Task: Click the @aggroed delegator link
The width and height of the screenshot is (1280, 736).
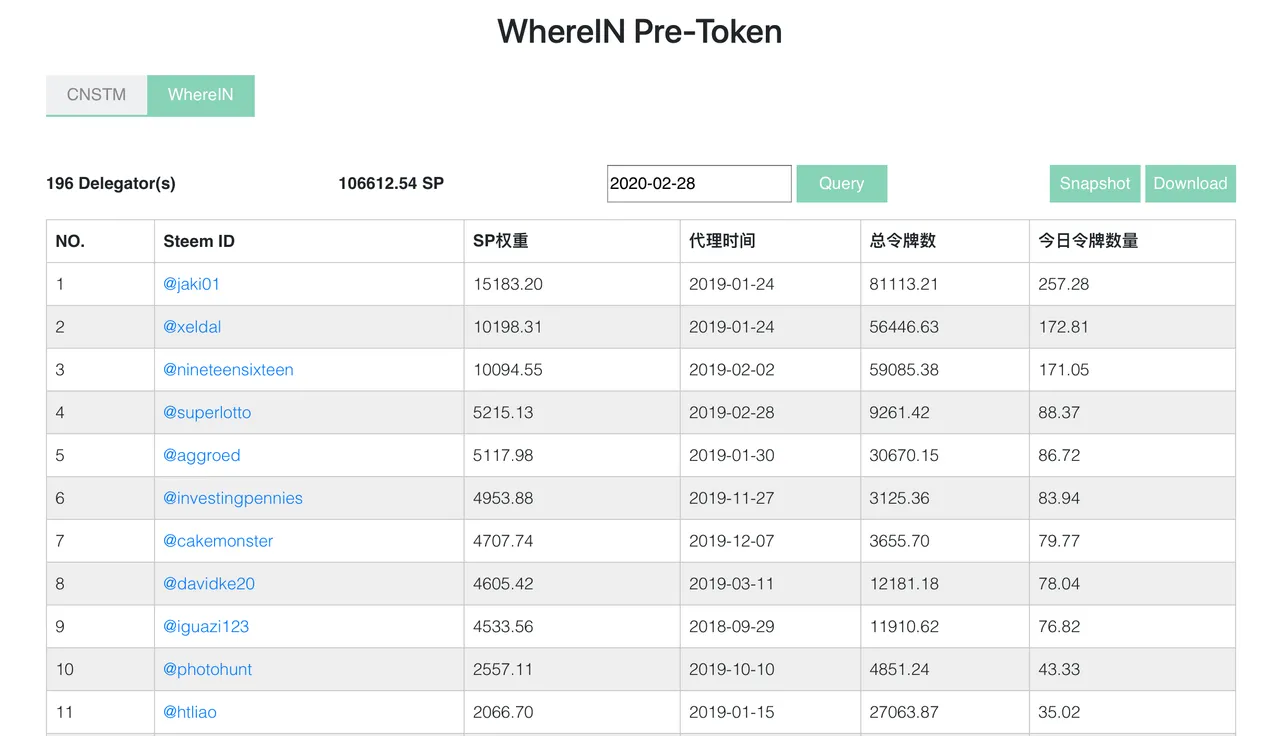Action: 201,455
